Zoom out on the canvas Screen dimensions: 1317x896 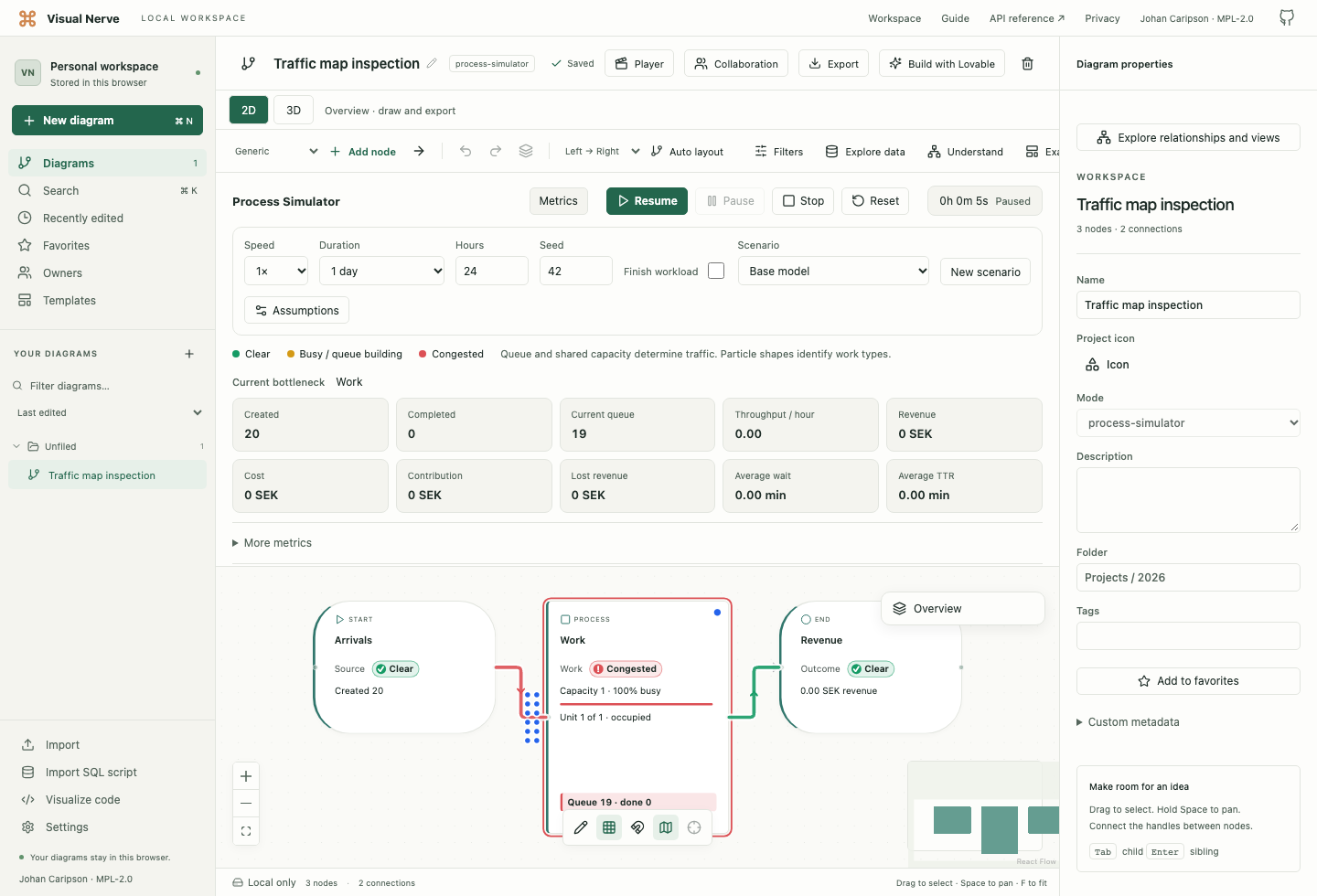(x=246, y=803)
